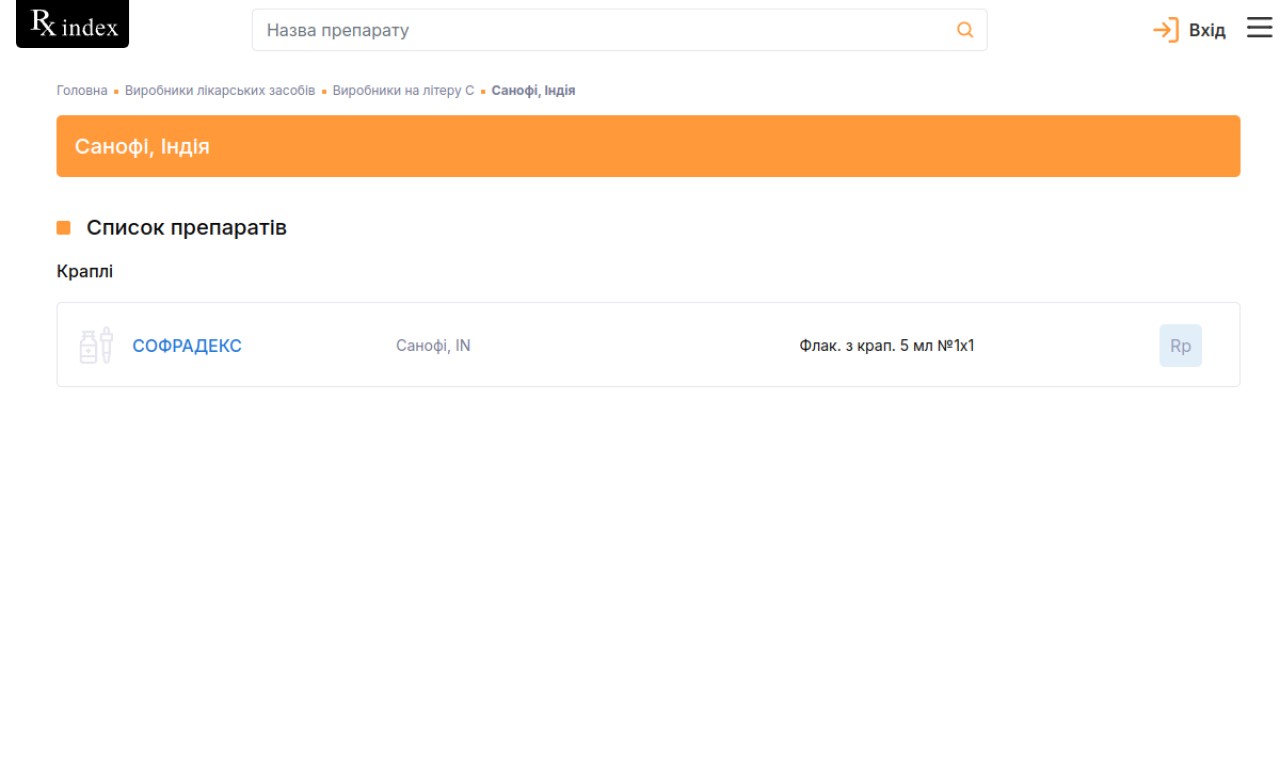Click breadcrumb separator dot after Головна
The image size is (1280, 768).
(x=116, y=91)
